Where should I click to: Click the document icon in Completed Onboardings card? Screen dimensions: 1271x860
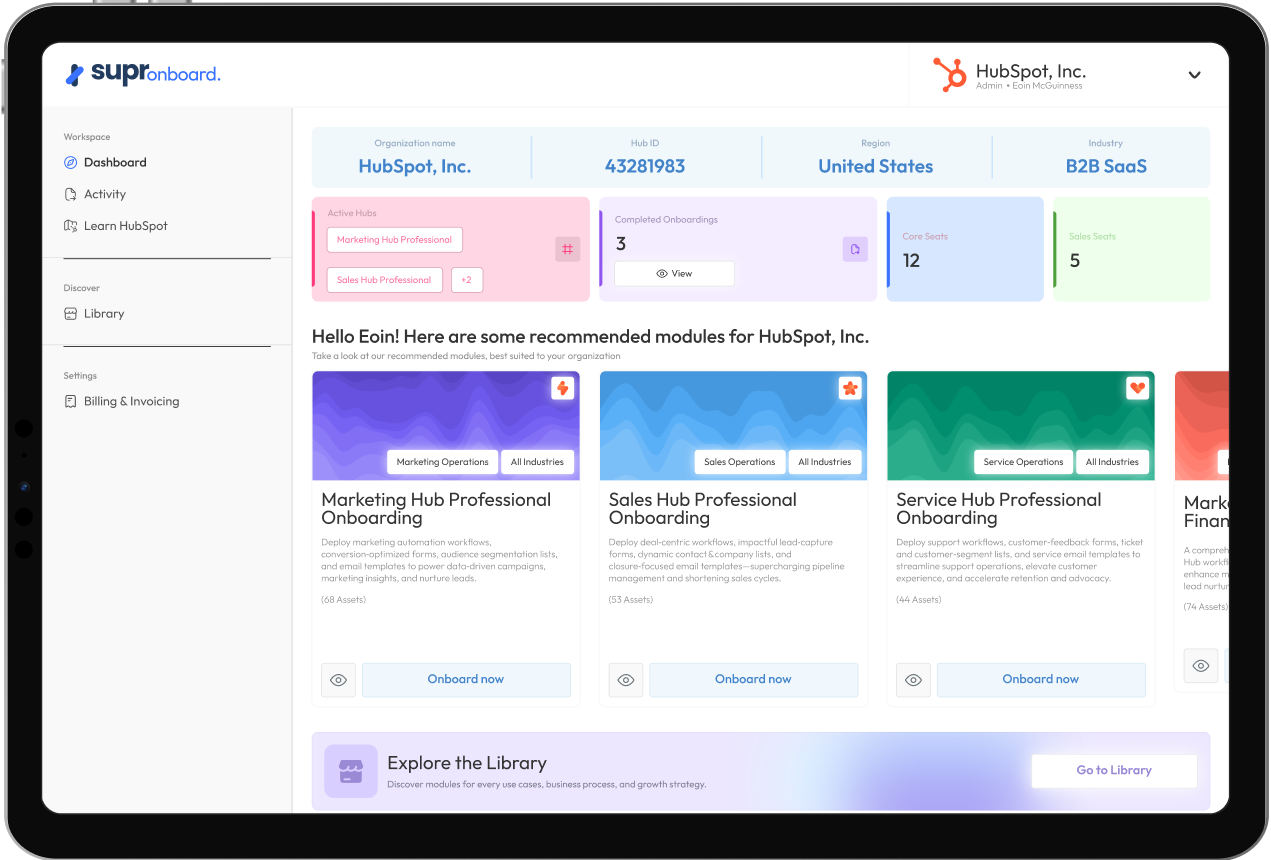pos(854,249)
